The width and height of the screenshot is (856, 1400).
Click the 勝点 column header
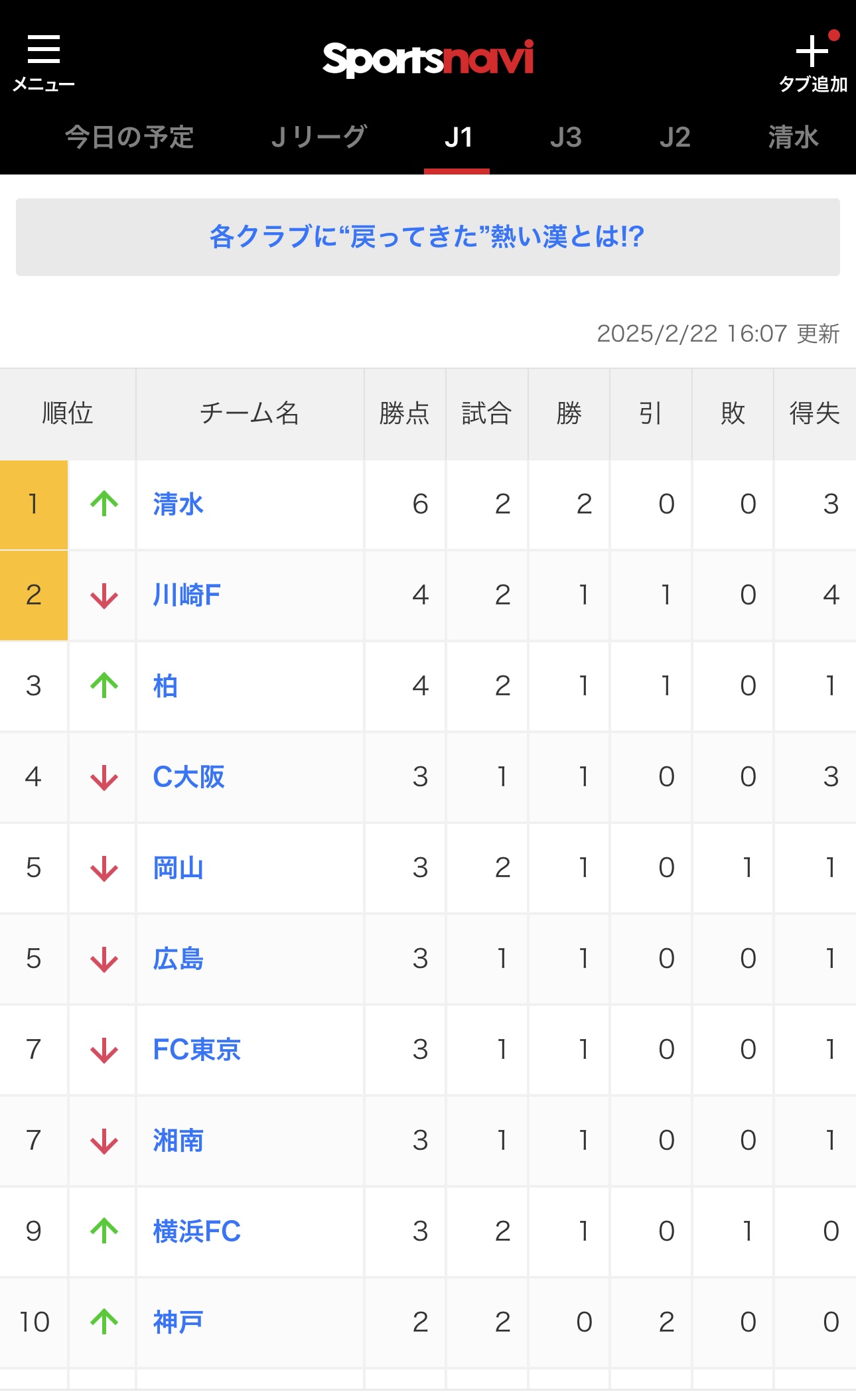pyautogui.click(x=405, y=414)
